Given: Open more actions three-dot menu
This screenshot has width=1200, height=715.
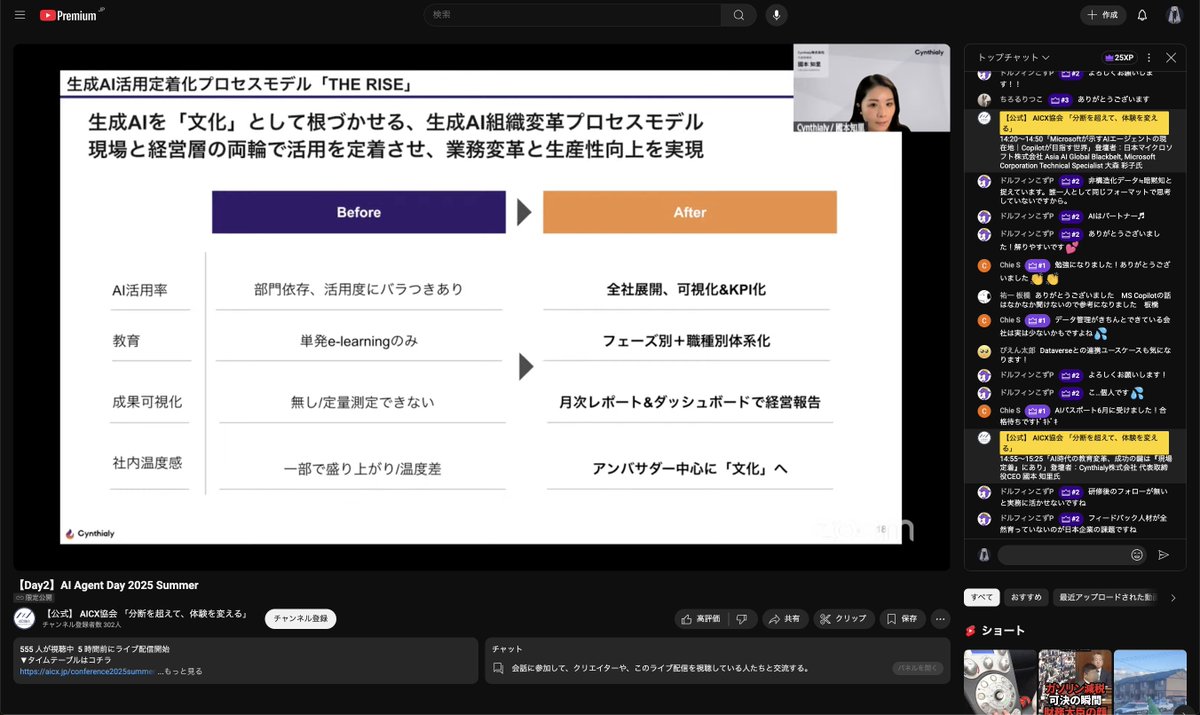Looking at the screenshot, I should (x=940, y=619).
